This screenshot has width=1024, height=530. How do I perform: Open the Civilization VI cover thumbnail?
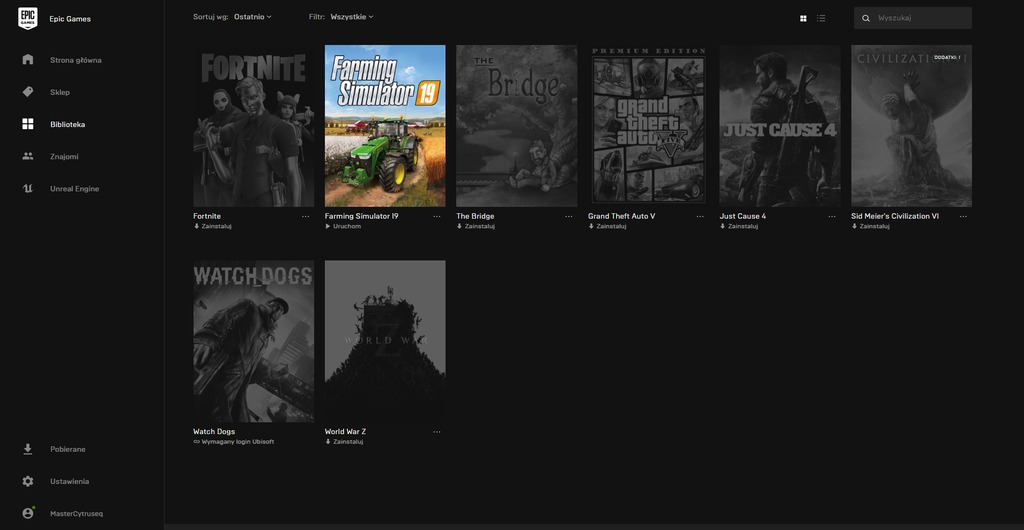(x=912, y=126)
